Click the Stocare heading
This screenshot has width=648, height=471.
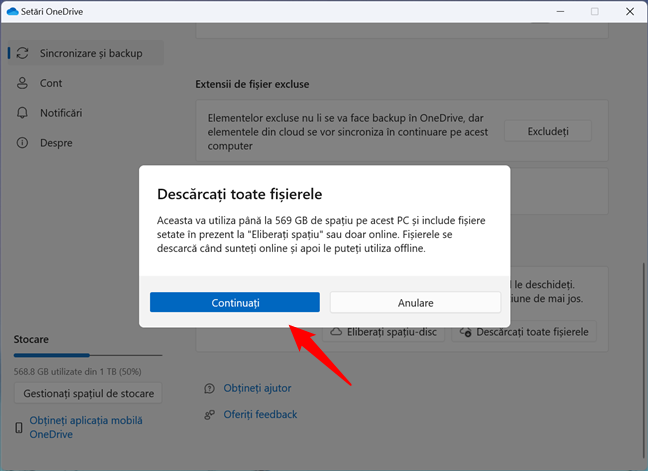[31, 340]
